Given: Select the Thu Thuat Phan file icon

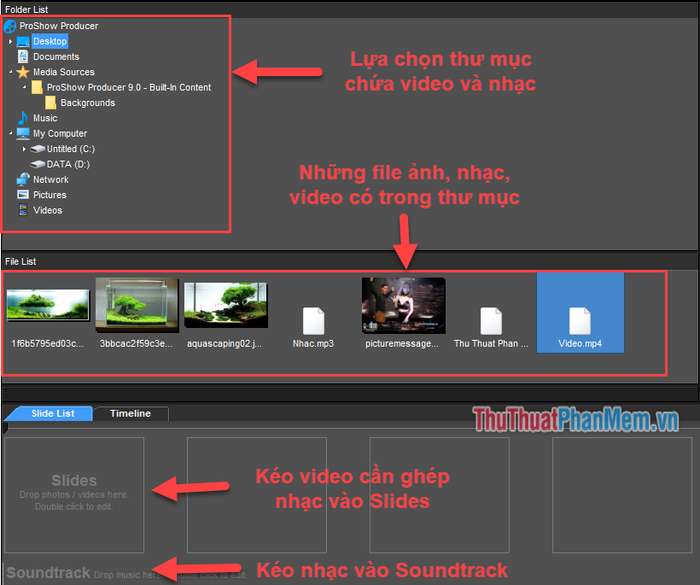Looking at the screenshot, I should (491, 321).
